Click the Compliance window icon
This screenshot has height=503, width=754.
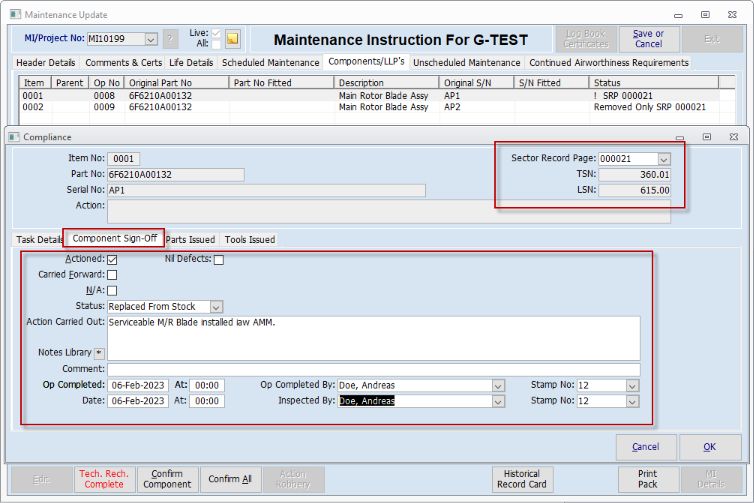14,137
